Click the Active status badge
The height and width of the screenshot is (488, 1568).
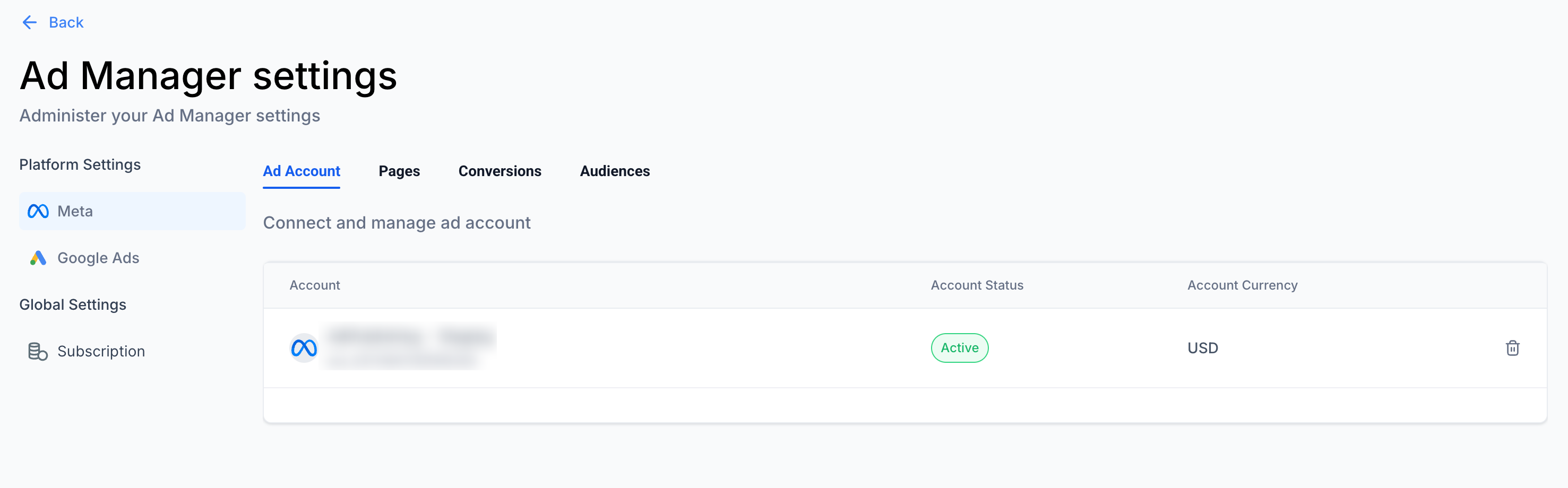point(959,348)
